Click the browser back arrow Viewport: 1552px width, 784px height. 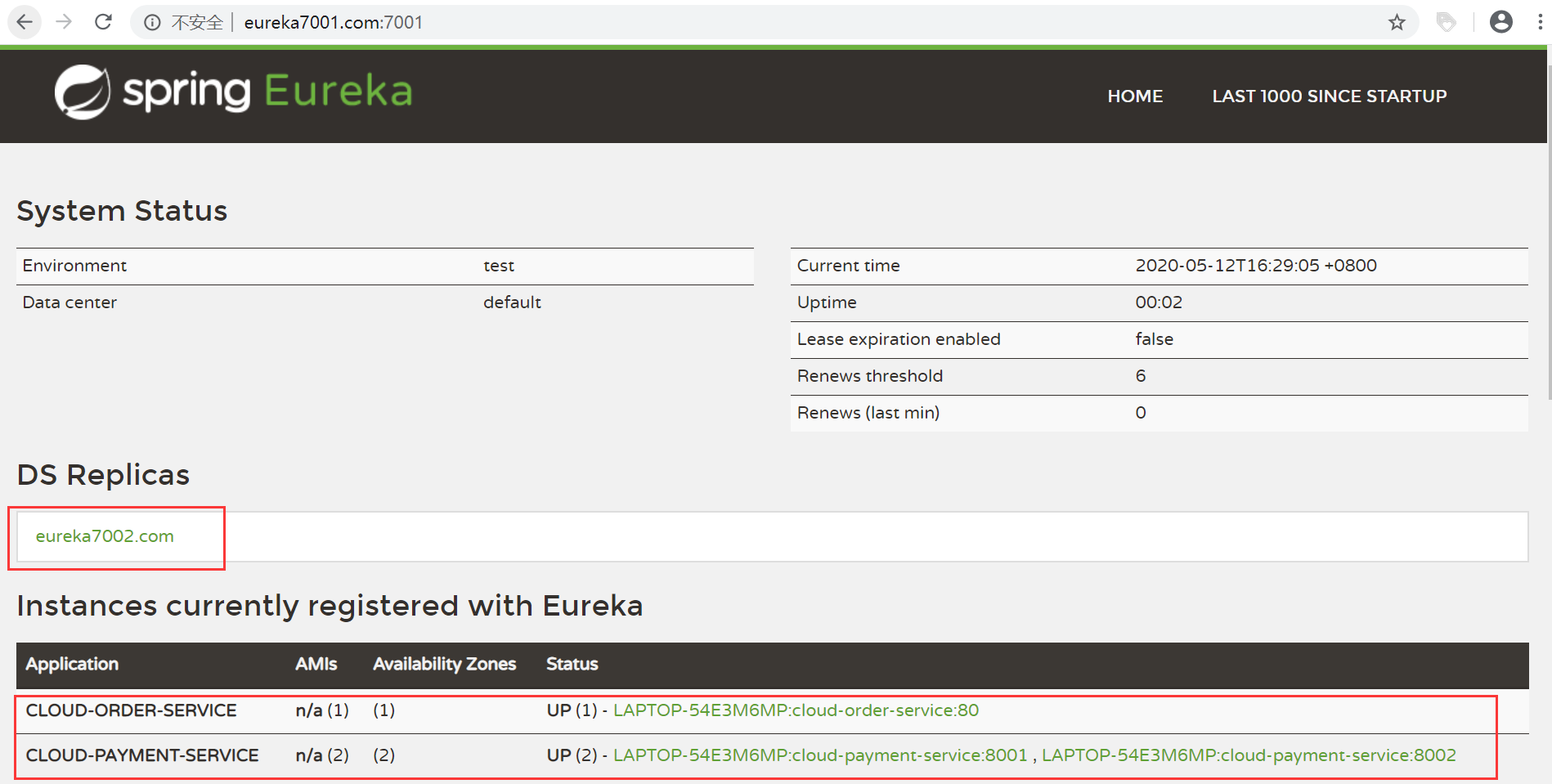point(25,22)
